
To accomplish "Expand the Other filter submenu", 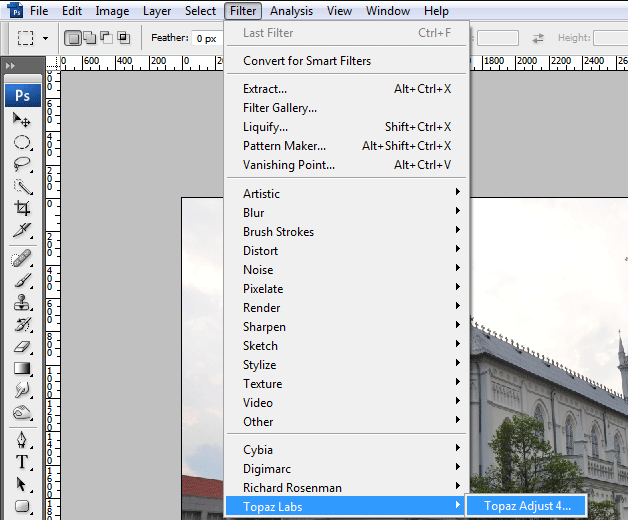I will point(346,422).
